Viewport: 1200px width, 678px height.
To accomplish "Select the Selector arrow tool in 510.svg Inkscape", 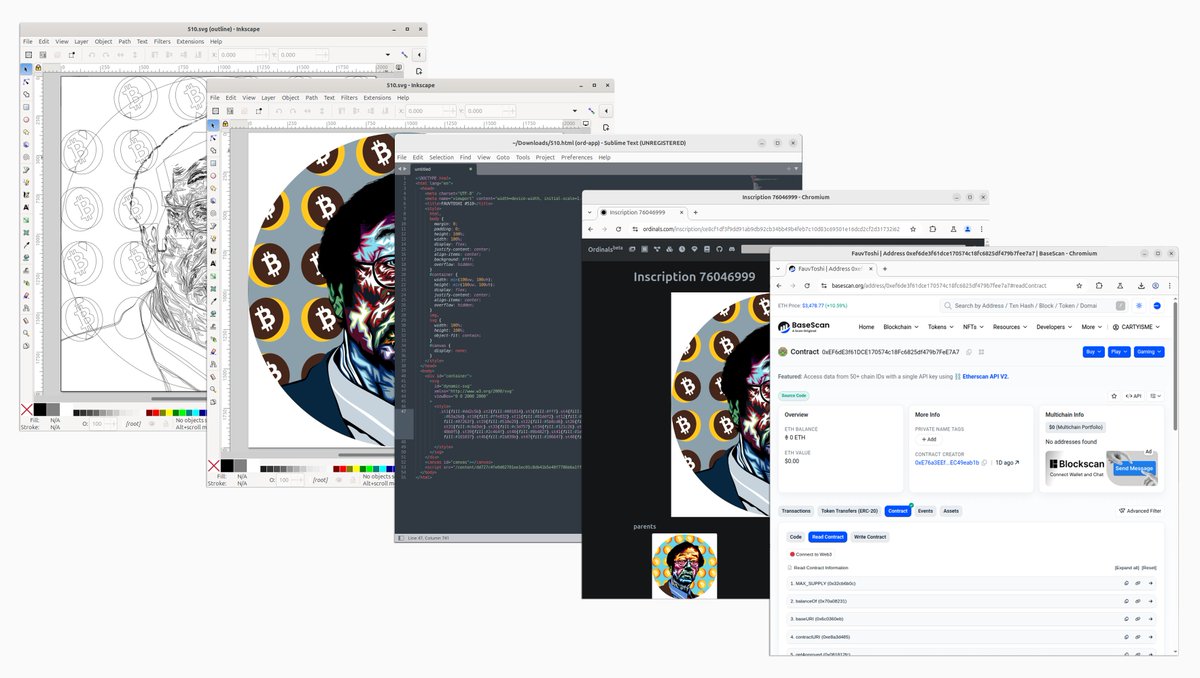I will pyautogui.click(x=213, y=124).
